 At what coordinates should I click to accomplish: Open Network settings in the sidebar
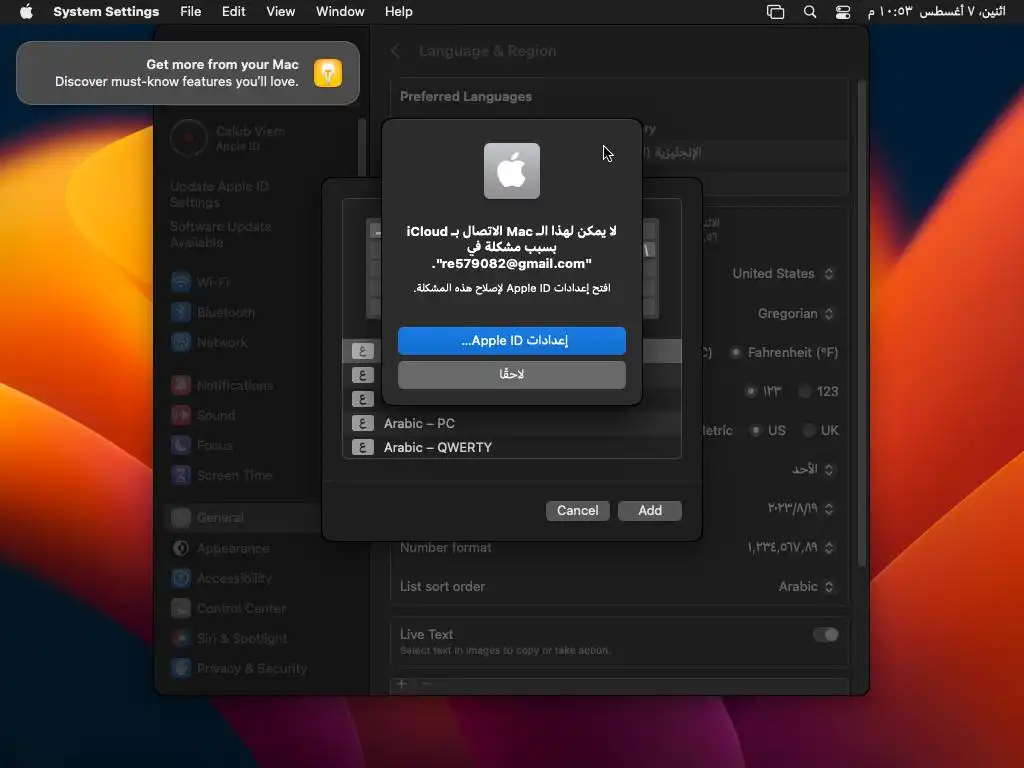[209, 342]
